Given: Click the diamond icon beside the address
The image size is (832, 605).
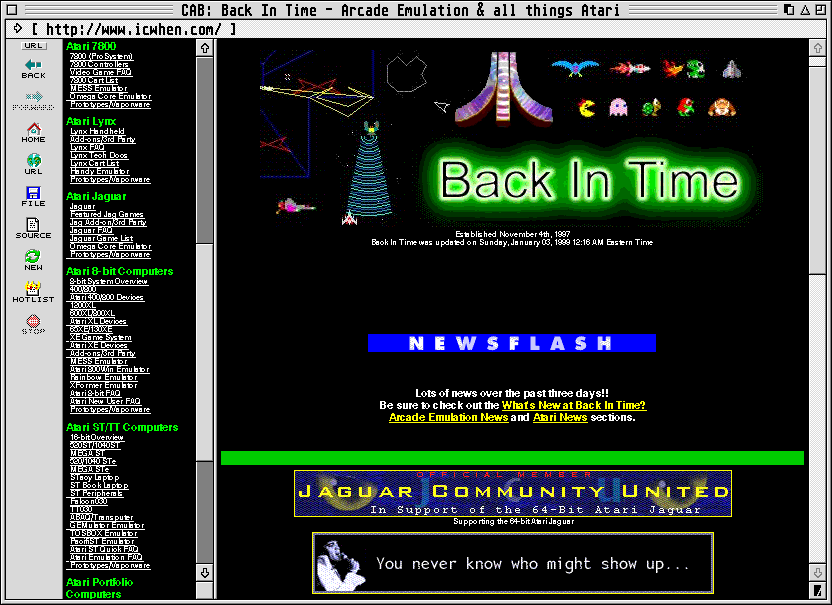Looking at the screenshot, I should (17, 29).
